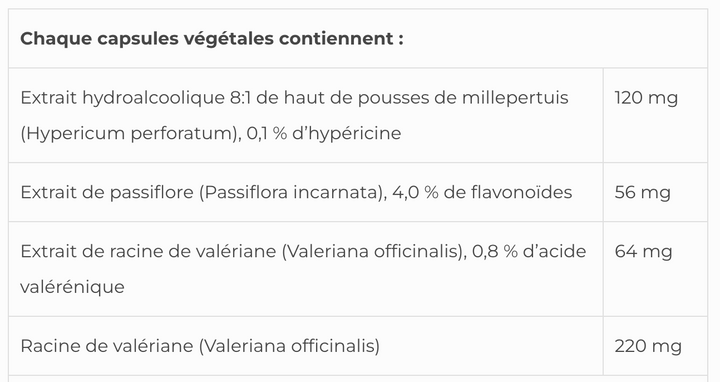Click the 56 mg dosage cell
This screenshot has height=382, width=720.
click(x=642, y=192)
